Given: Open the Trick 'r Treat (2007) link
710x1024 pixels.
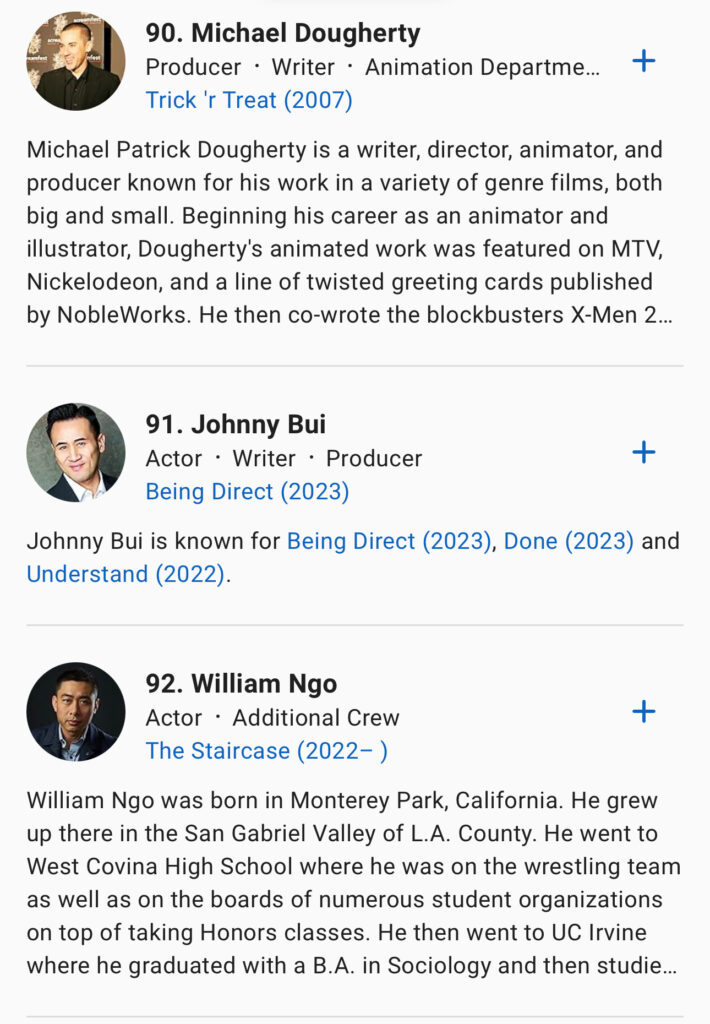Looking at the screenshot, I should click(249, 100).
